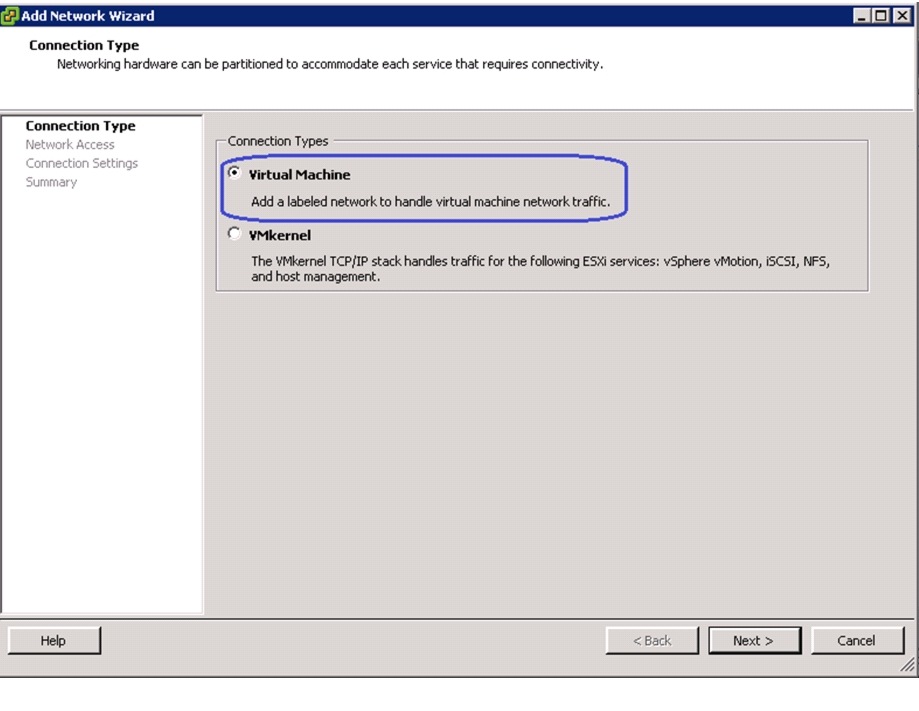Cancel the Add Network Wizard
Image resolution: width=919 pixels, height=711 pixels.
point(857,641)
